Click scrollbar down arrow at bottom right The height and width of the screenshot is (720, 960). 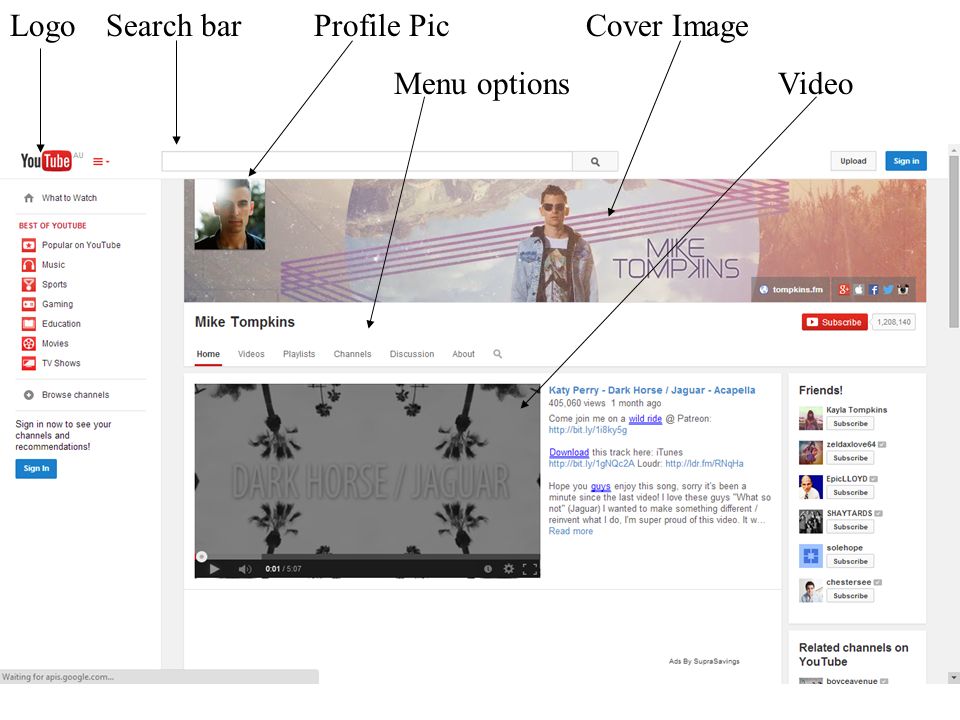(x=953, y=678)
